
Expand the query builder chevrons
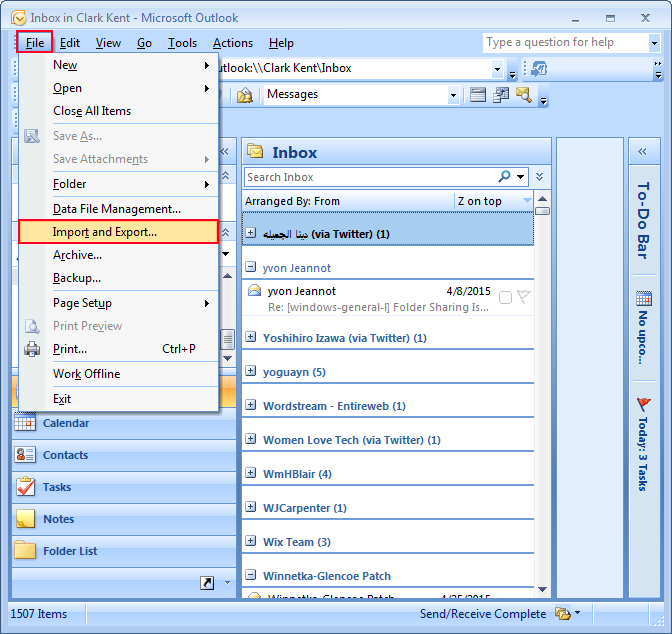click(540, 177)
